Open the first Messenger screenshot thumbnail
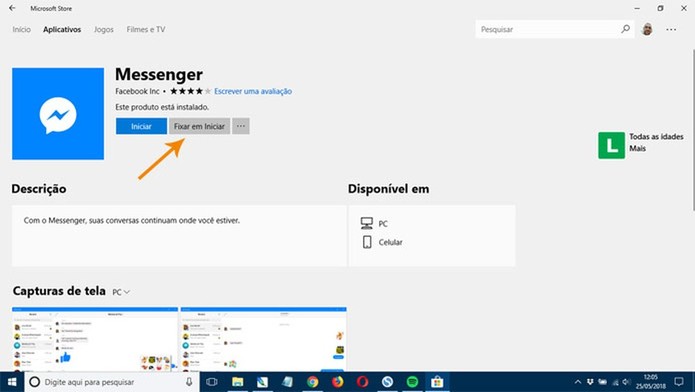 (x=95, y=339)
